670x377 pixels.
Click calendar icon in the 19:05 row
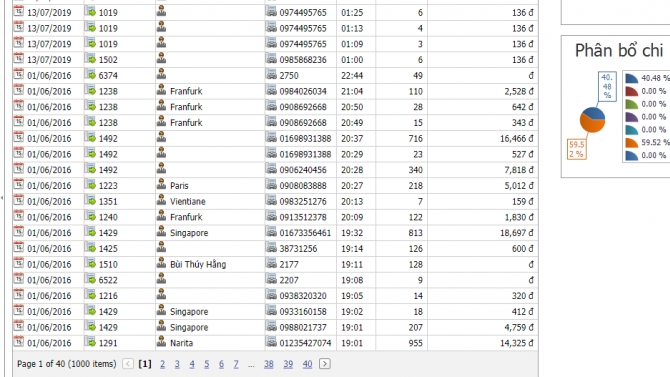pos(18,295)
